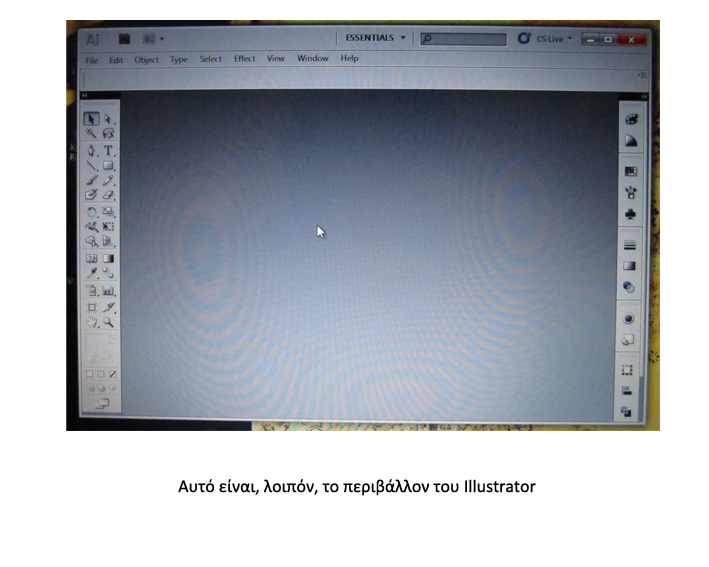Click the Go to Bridge icon
The height and width of the screenshot is (567, 709).
point(124,39)
